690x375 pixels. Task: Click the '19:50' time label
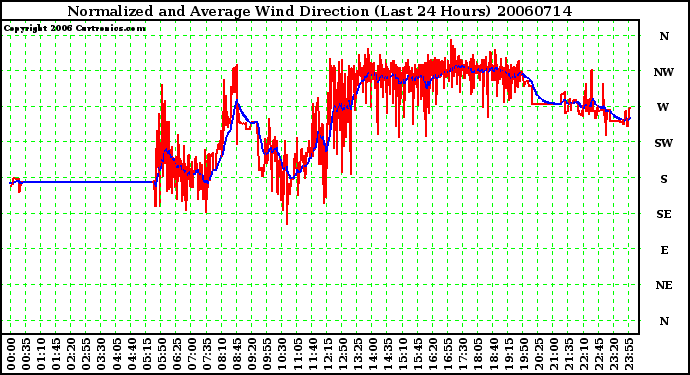[524, 354]
